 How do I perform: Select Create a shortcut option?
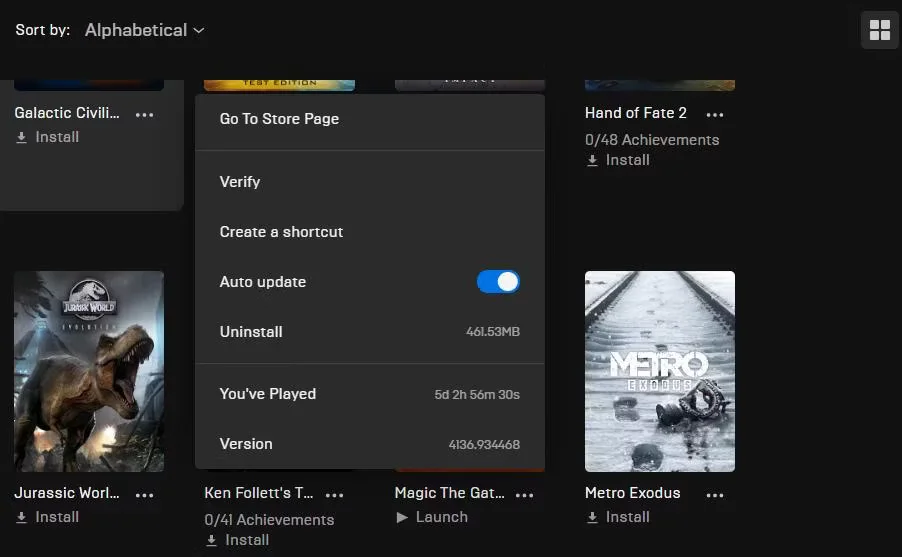[x=370, y=232]
